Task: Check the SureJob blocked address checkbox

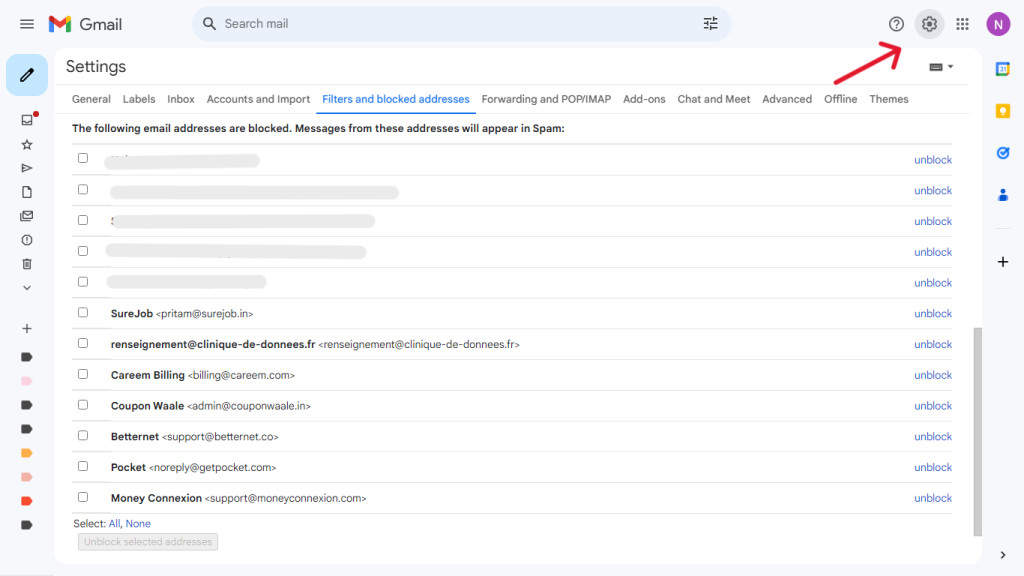Action: (x=83, y=312)
